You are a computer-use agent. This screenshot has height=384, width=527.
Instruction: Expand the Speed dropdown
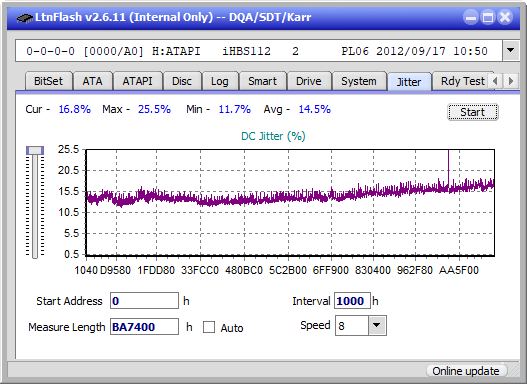[377, 325]
